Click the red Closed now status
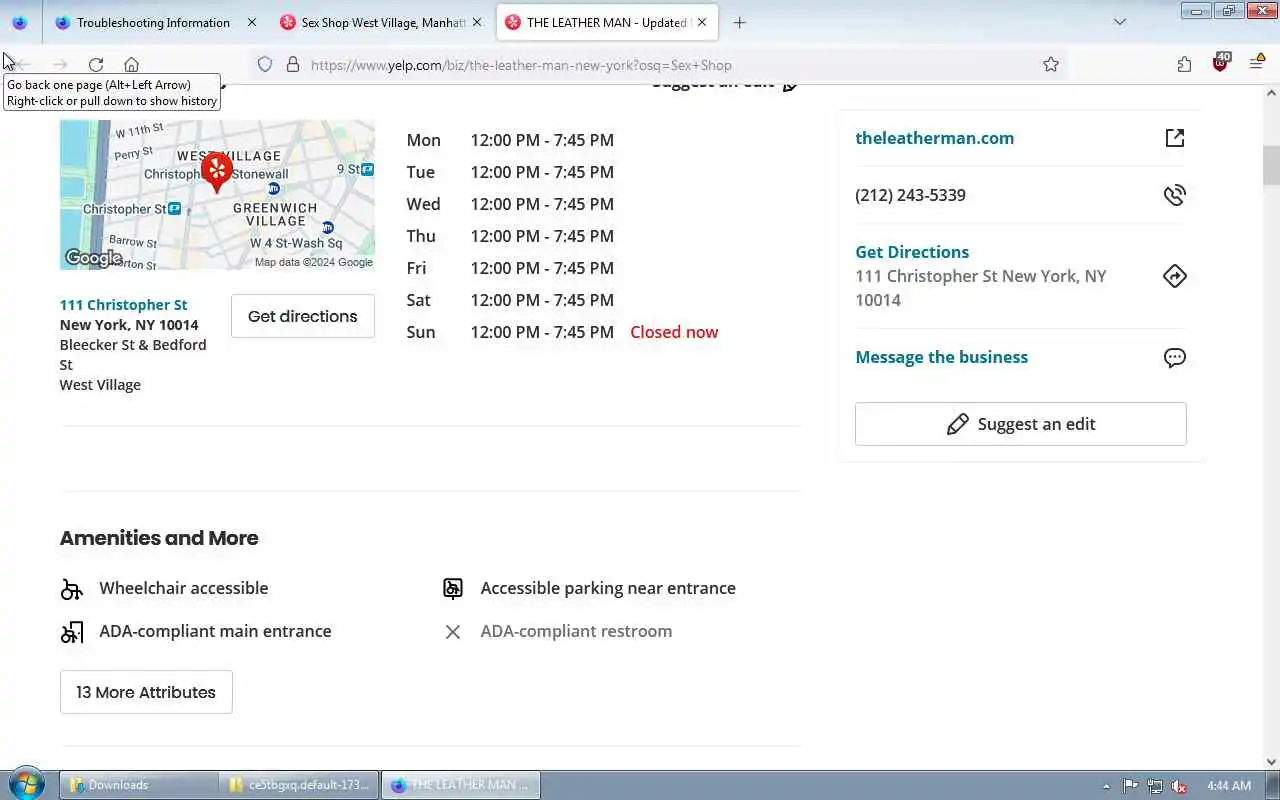The image size is (1280, 800). [x=674, y=332]
